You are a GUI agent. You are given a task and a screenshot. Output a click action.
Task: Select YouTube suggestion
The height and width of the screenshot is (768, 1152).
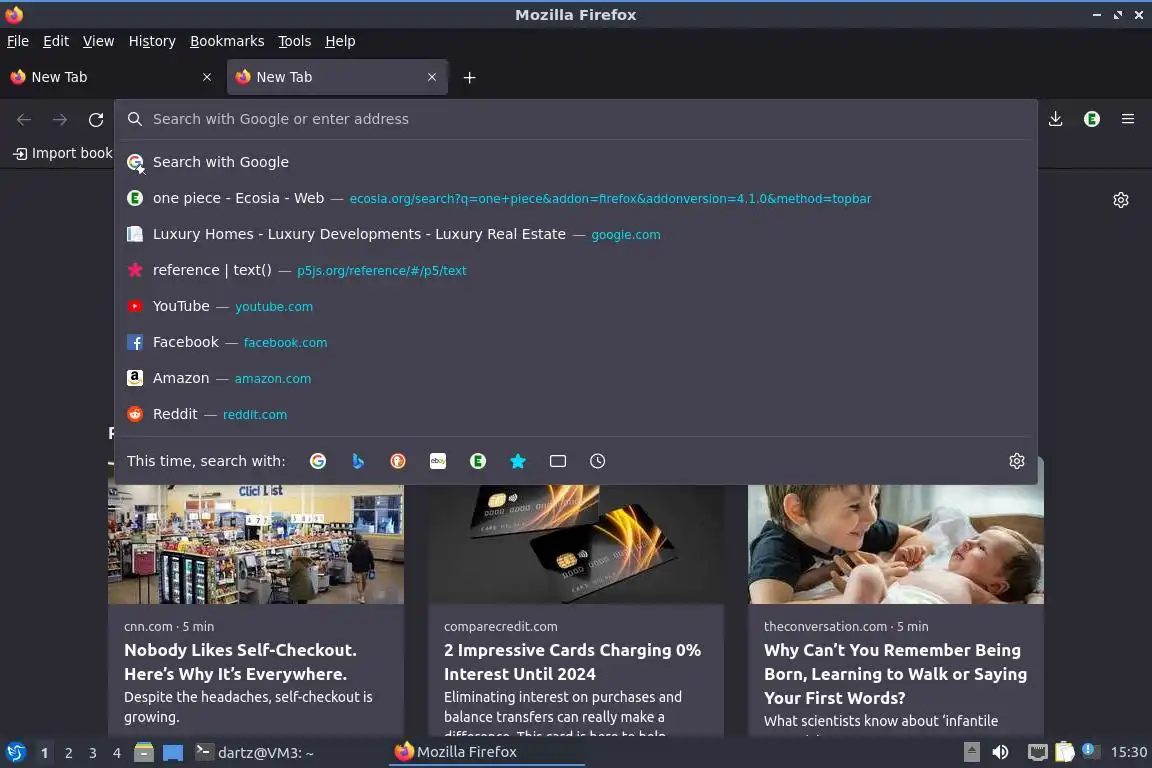tap(575, 306)
